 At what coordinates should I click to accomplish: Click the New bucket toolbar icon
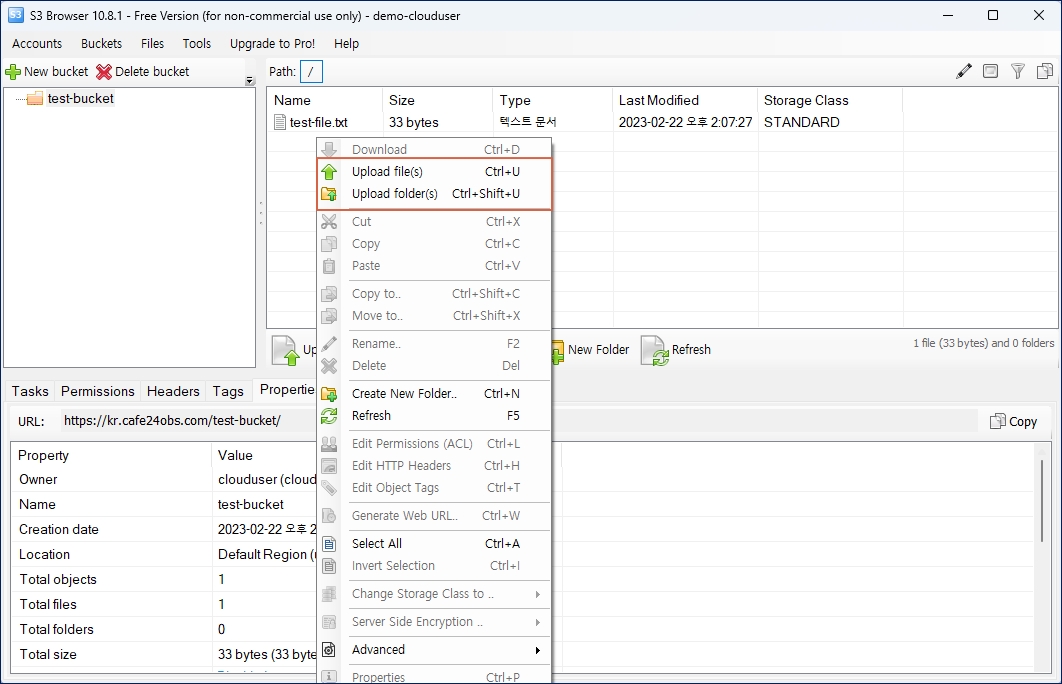pos(13,72)
